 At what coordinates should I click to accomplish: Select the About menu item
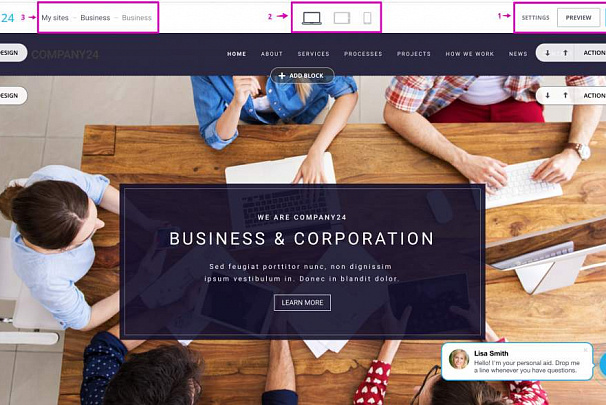point(272,54)
